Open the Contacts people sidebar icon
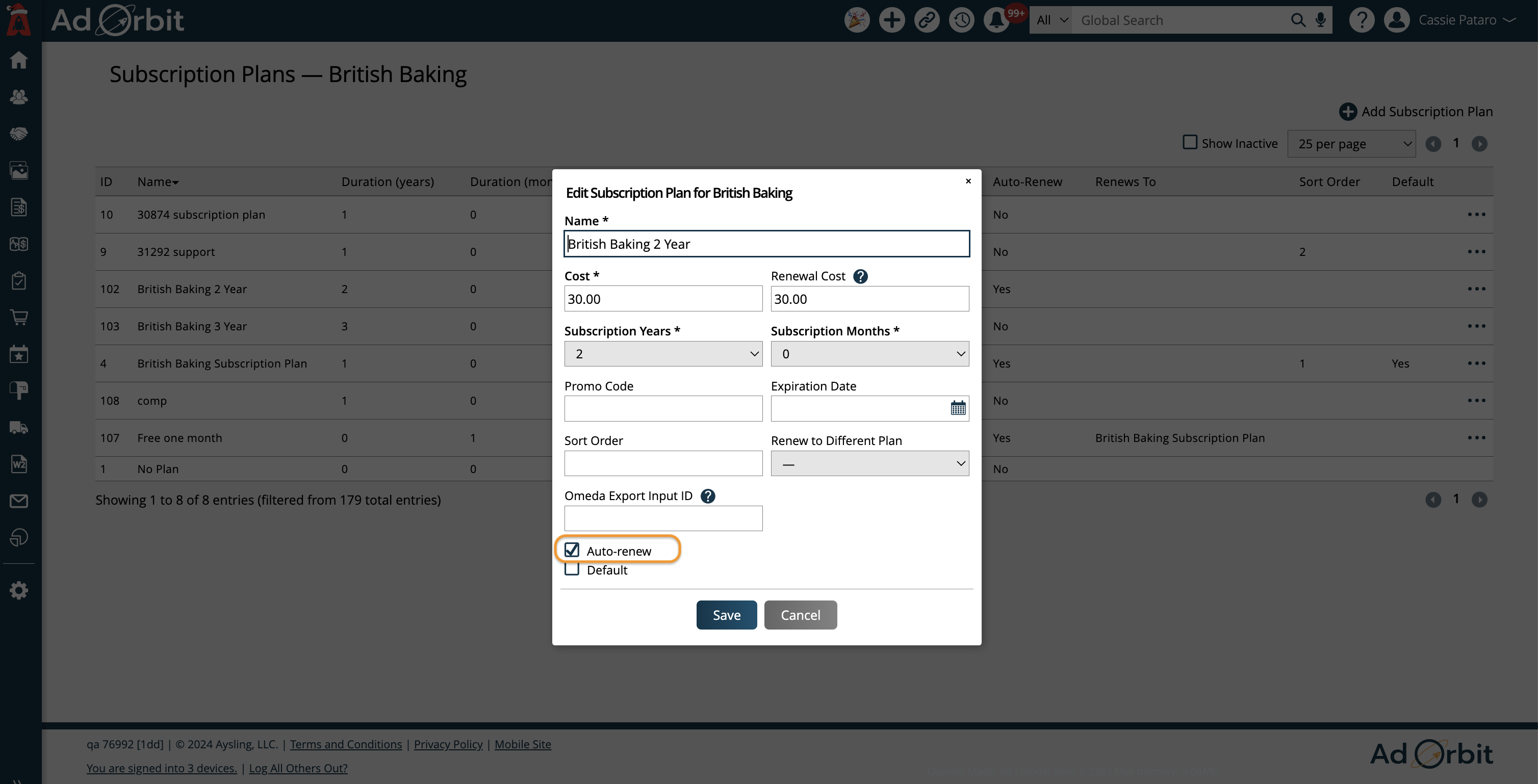This screenshot has height=784, width=1538. tap(18, 97)
